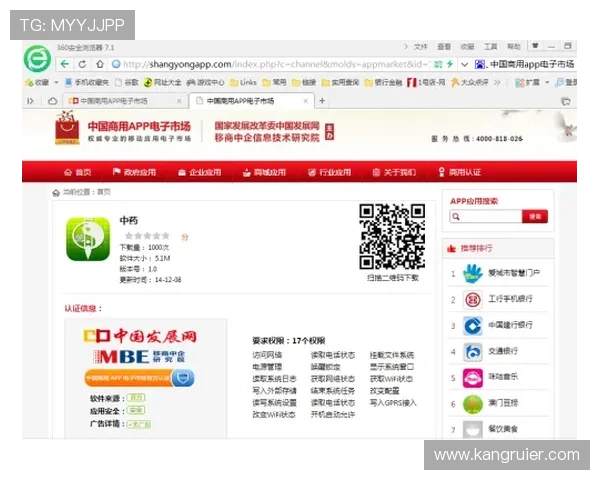Close the active 中国商用APP电子市场 tab
Viewport: 600px width, 480px height.
tap(305, 101)
